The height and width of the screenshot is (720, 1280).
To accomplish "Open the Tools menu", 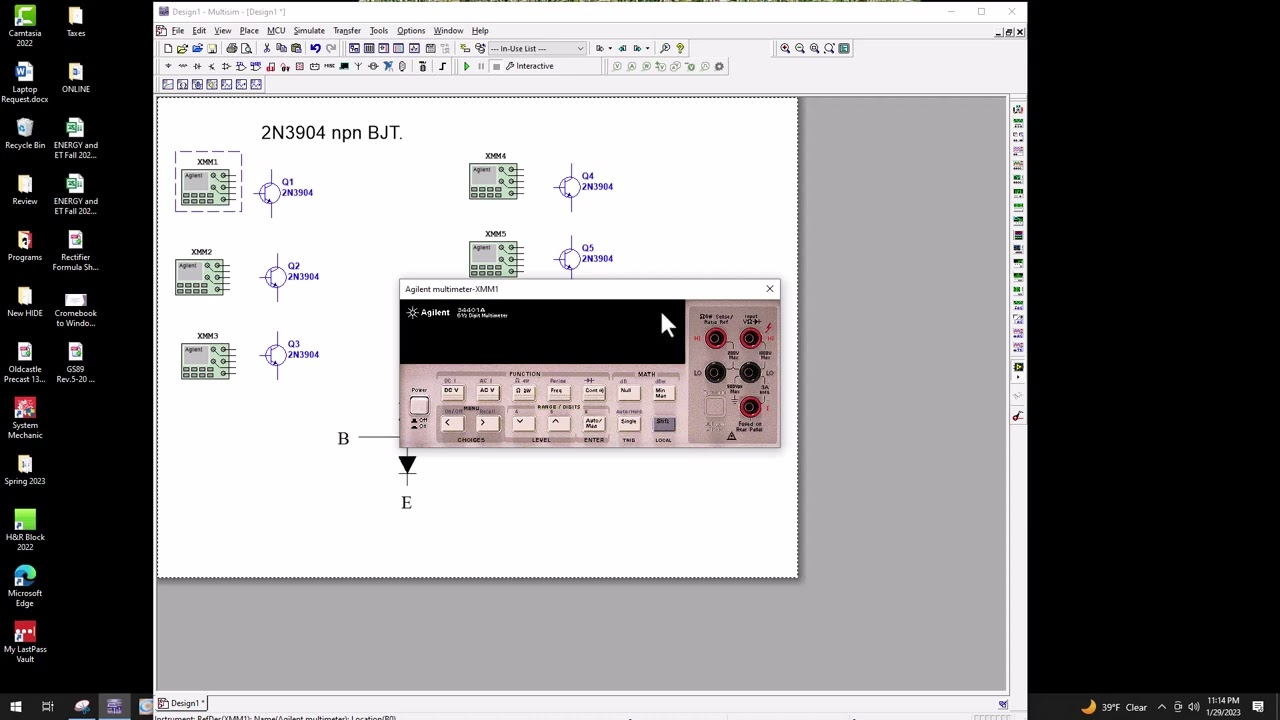I will pos(379,30).
